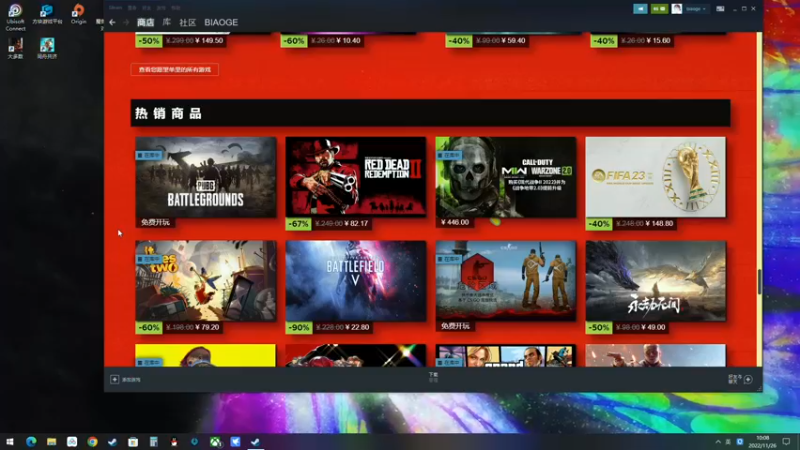Open the It Takes Two game card
This screenshot has width=800, height=450.
[206, 281]
